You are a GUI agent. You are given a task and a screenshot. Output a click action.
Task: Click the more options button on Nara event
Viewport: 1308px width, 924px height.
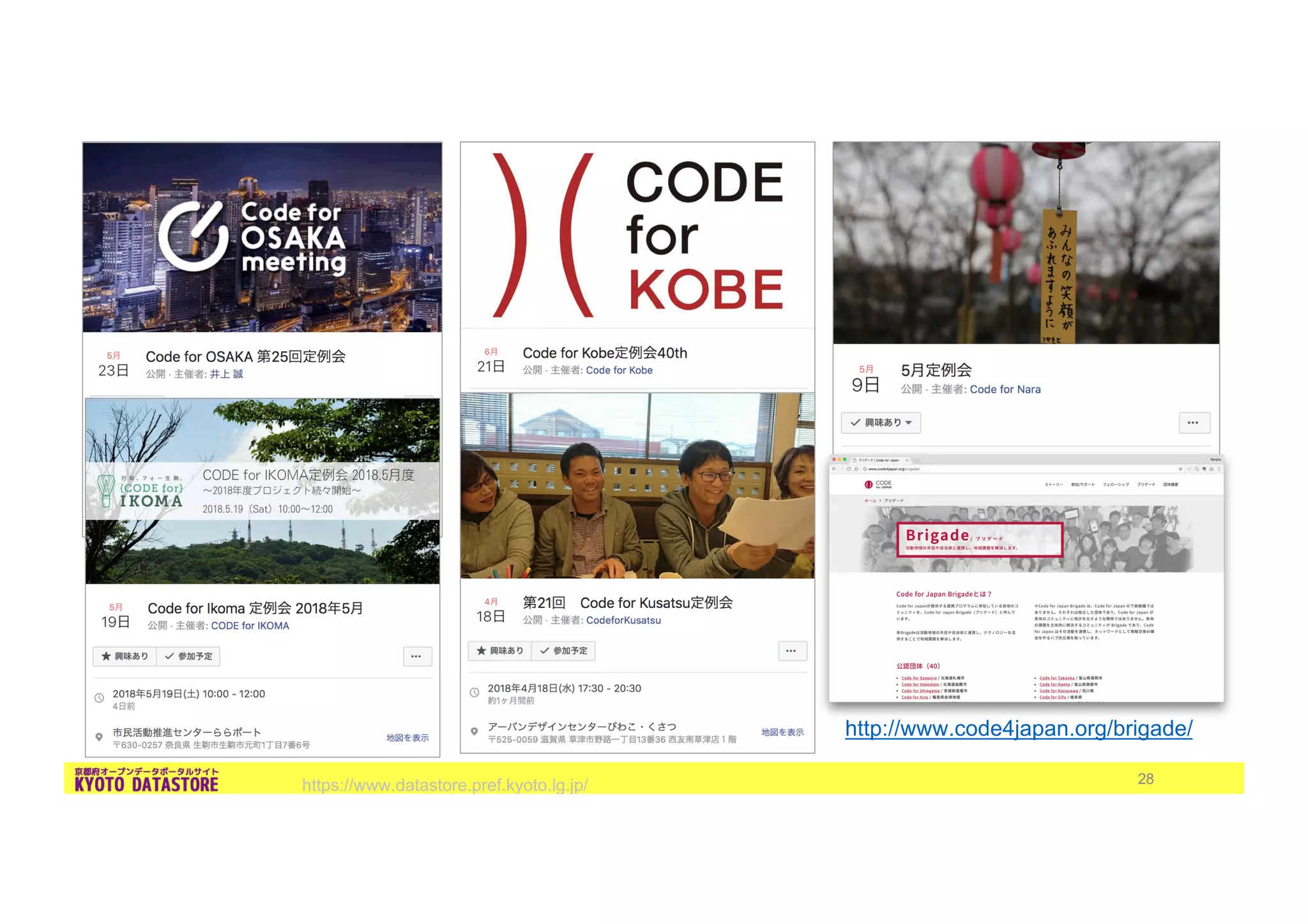coord(1193,423)
